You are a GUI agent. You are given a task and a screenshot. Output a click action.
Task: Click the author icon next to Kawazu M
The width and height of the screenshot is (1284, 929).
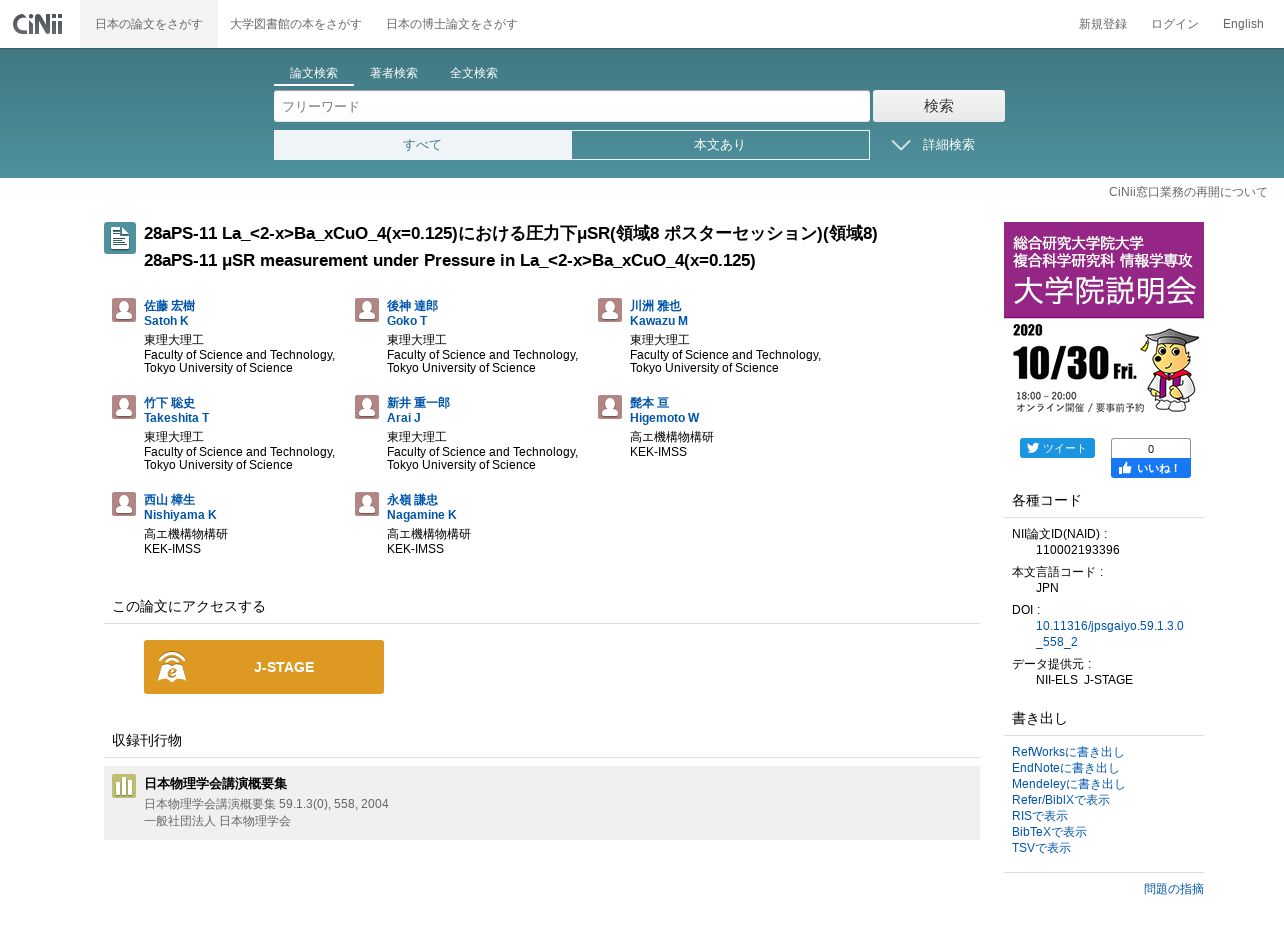[x=610, y=310]
